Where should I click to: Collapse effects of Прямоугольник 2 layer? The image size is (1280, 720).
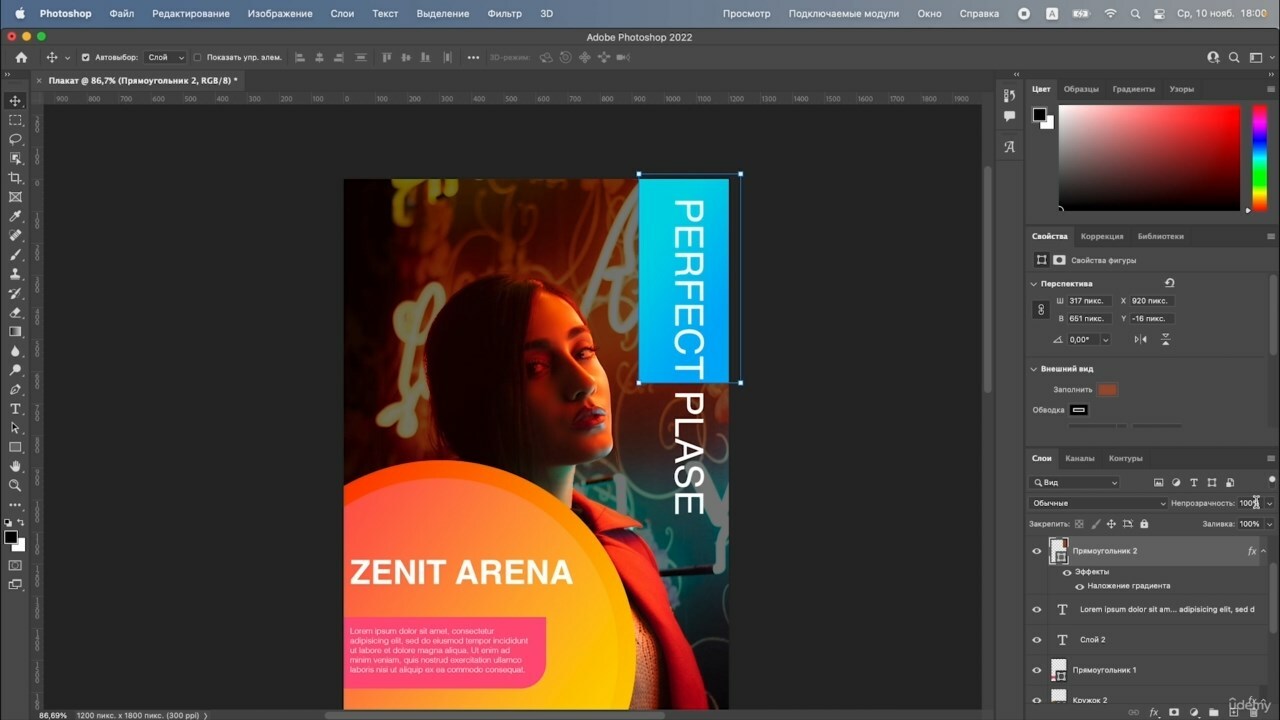[1264, 551]
